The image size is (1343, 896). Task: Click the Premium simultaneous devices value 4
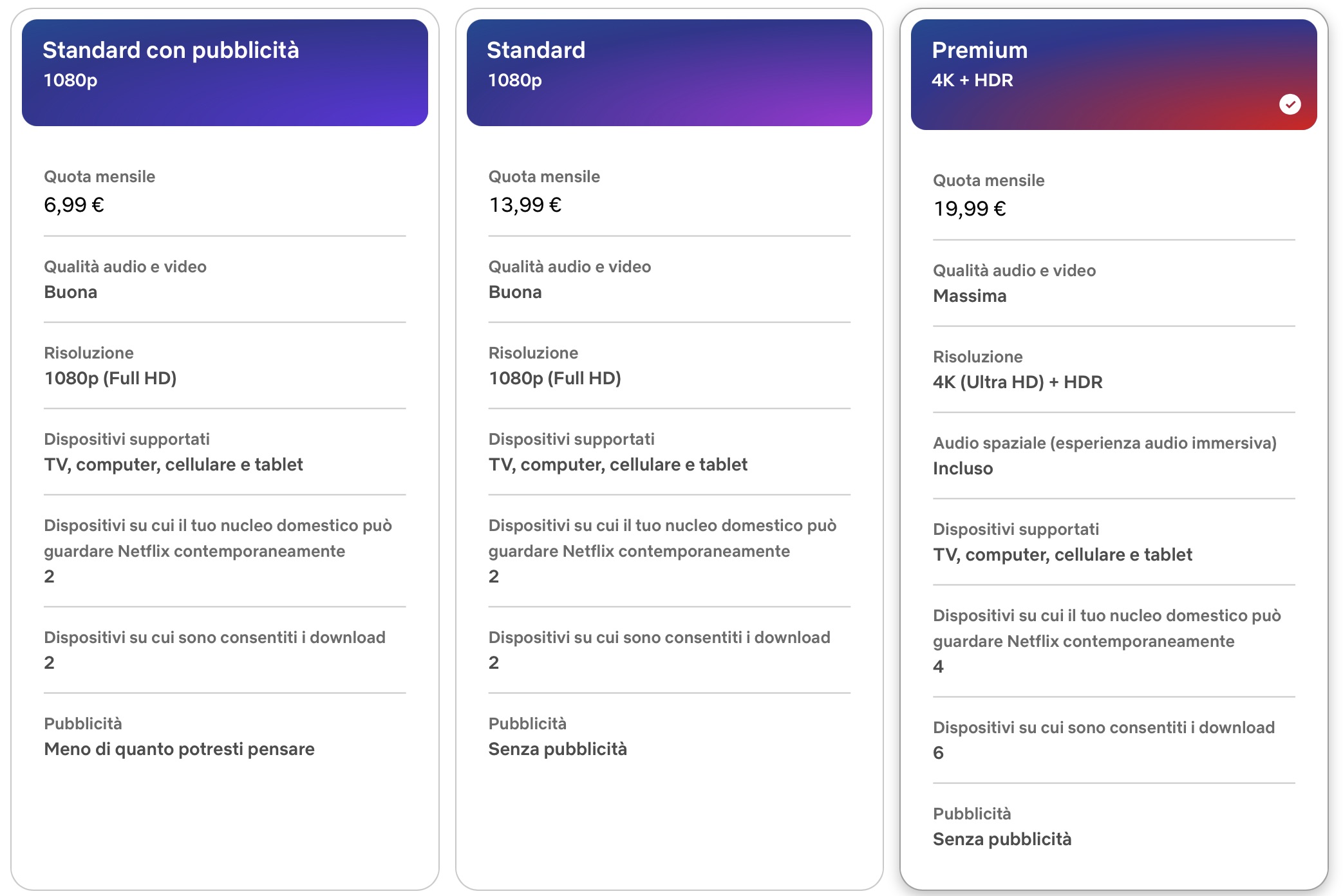point(938,667)
